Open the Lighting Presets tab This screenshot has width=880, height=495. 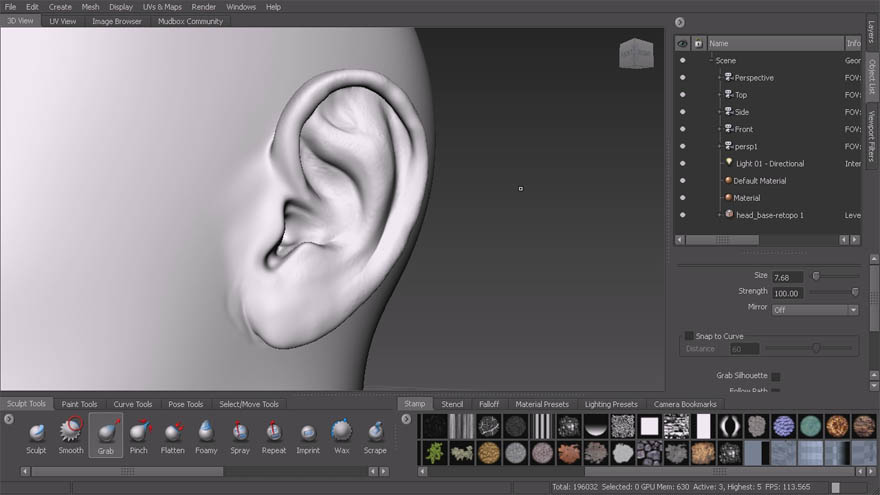pyautogui.click(x=611, y=404)
